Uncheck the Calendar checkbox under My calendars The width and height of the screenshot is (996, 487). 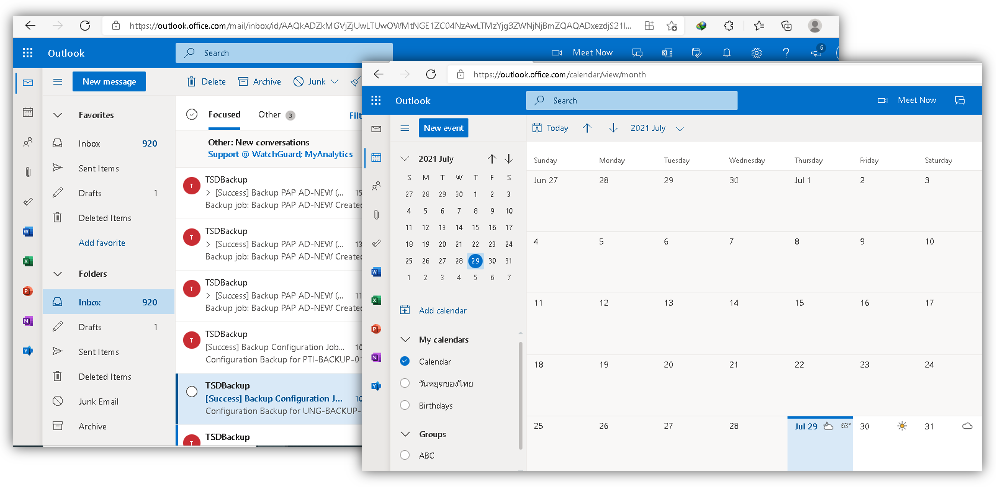tap(405, 361)
